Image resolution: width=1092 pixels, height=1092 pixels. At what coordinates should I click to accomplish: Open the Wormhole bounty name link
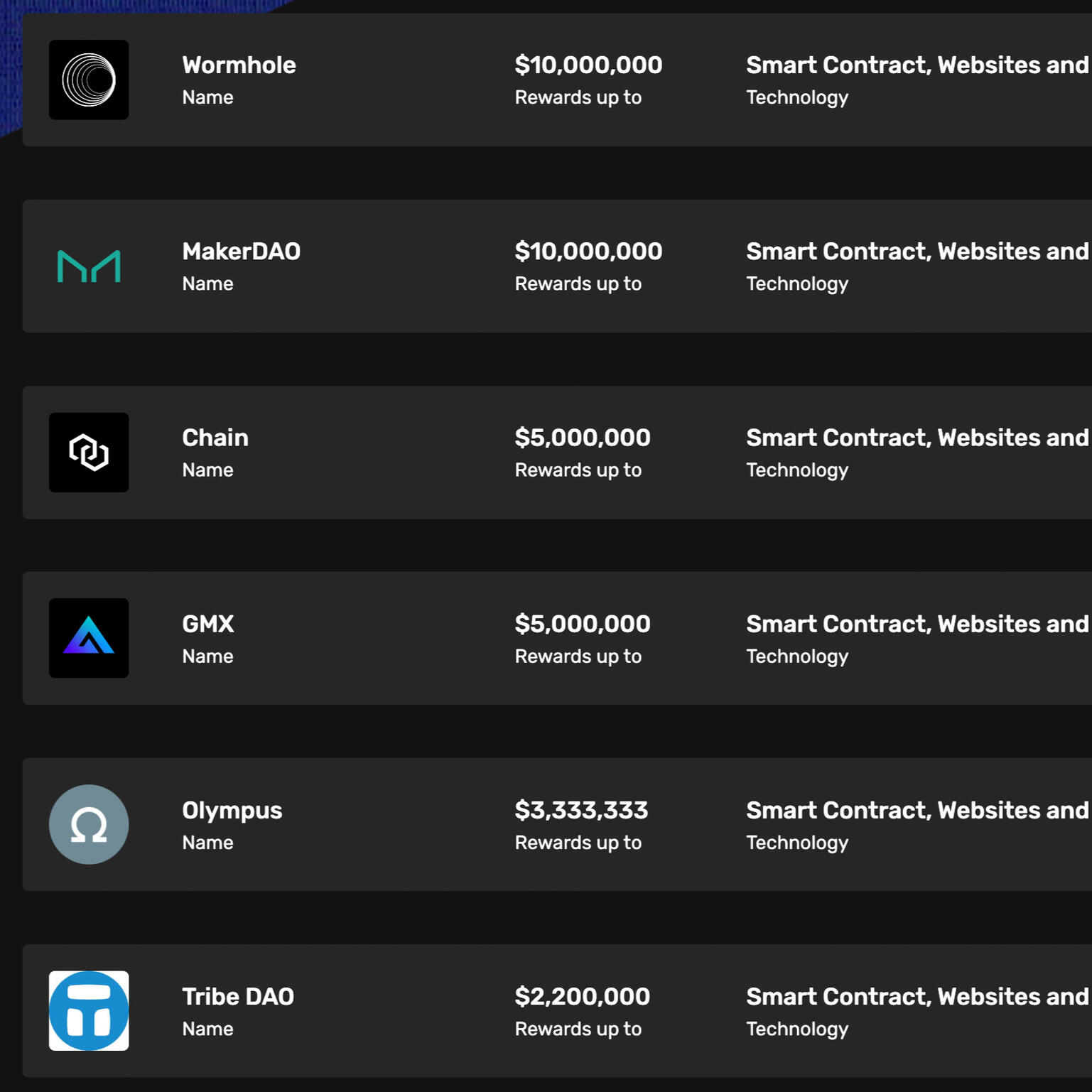point(239,65)
